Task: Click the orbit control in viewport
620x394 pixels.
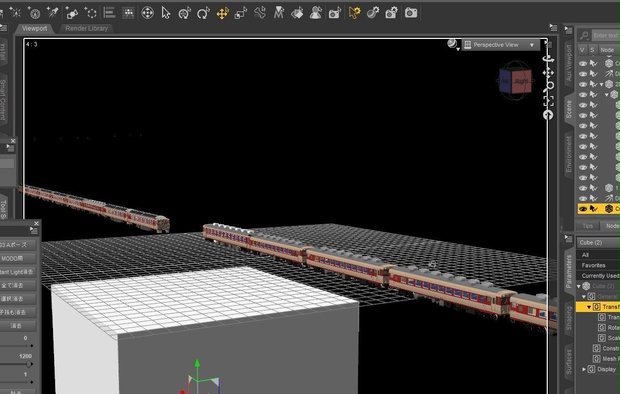Action: point(548,59)
